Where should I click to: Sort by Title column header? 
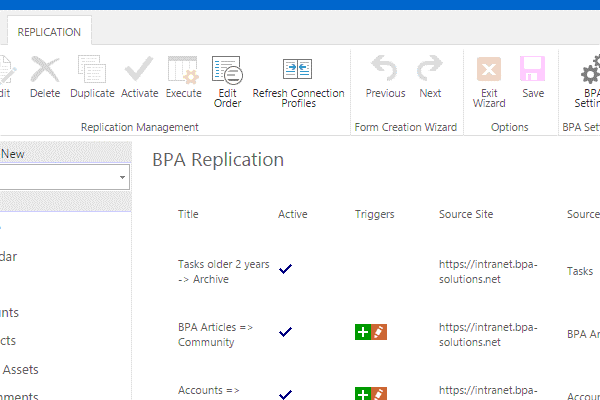[188, 214]
